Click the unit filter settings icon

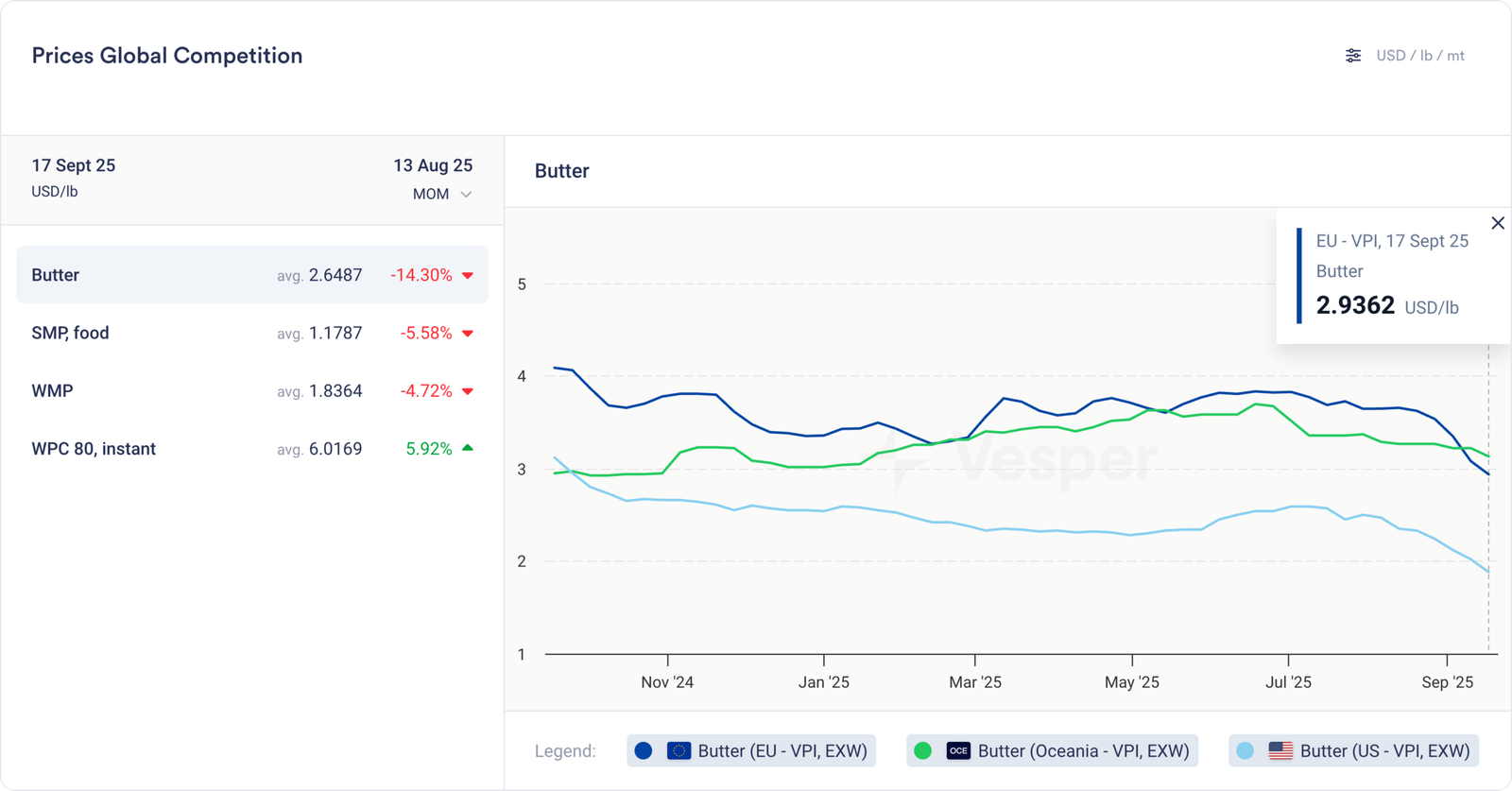[1353, 56]
